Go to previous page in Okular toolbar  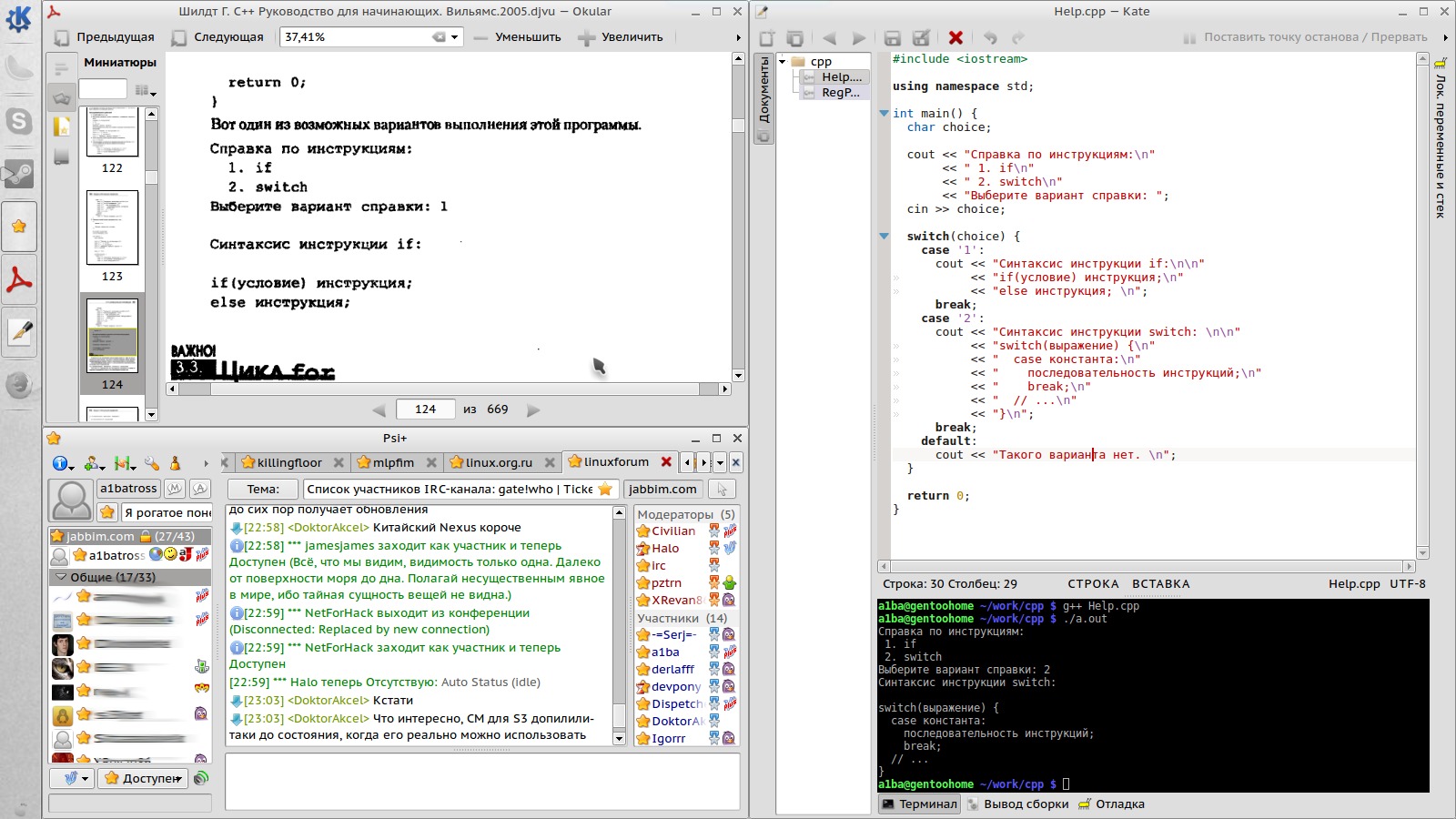click(104, 37)
